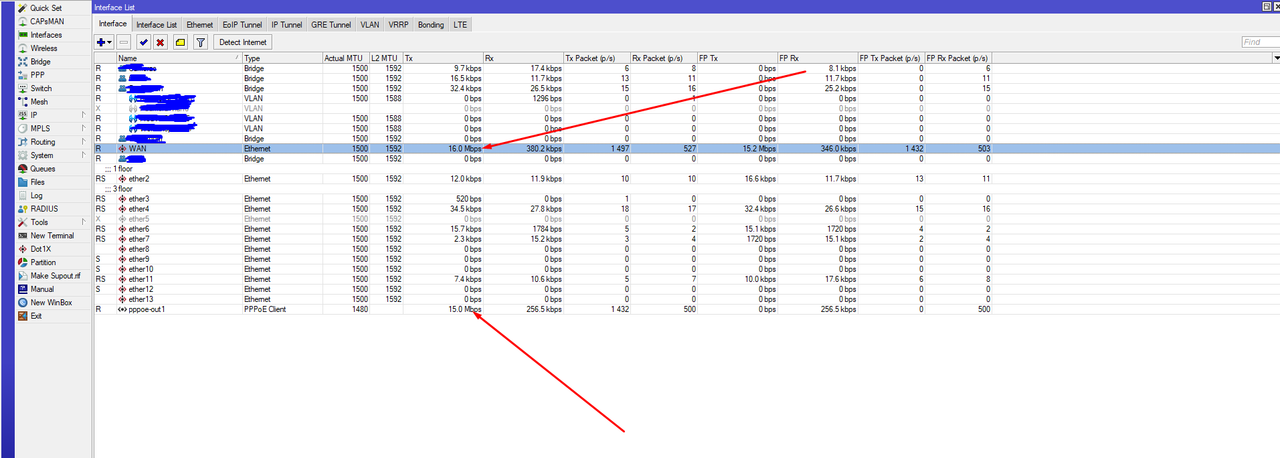Switch to the LTE tab
The image size is (1280, 458).
tap(460, 23)
